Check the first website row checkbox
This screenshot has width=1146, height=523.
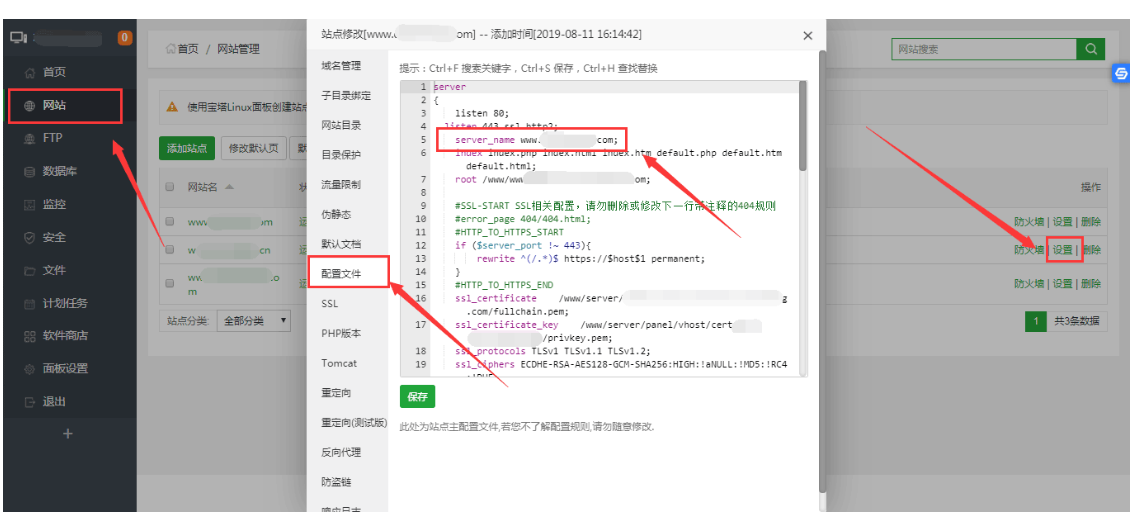click(x=169, y=222)
